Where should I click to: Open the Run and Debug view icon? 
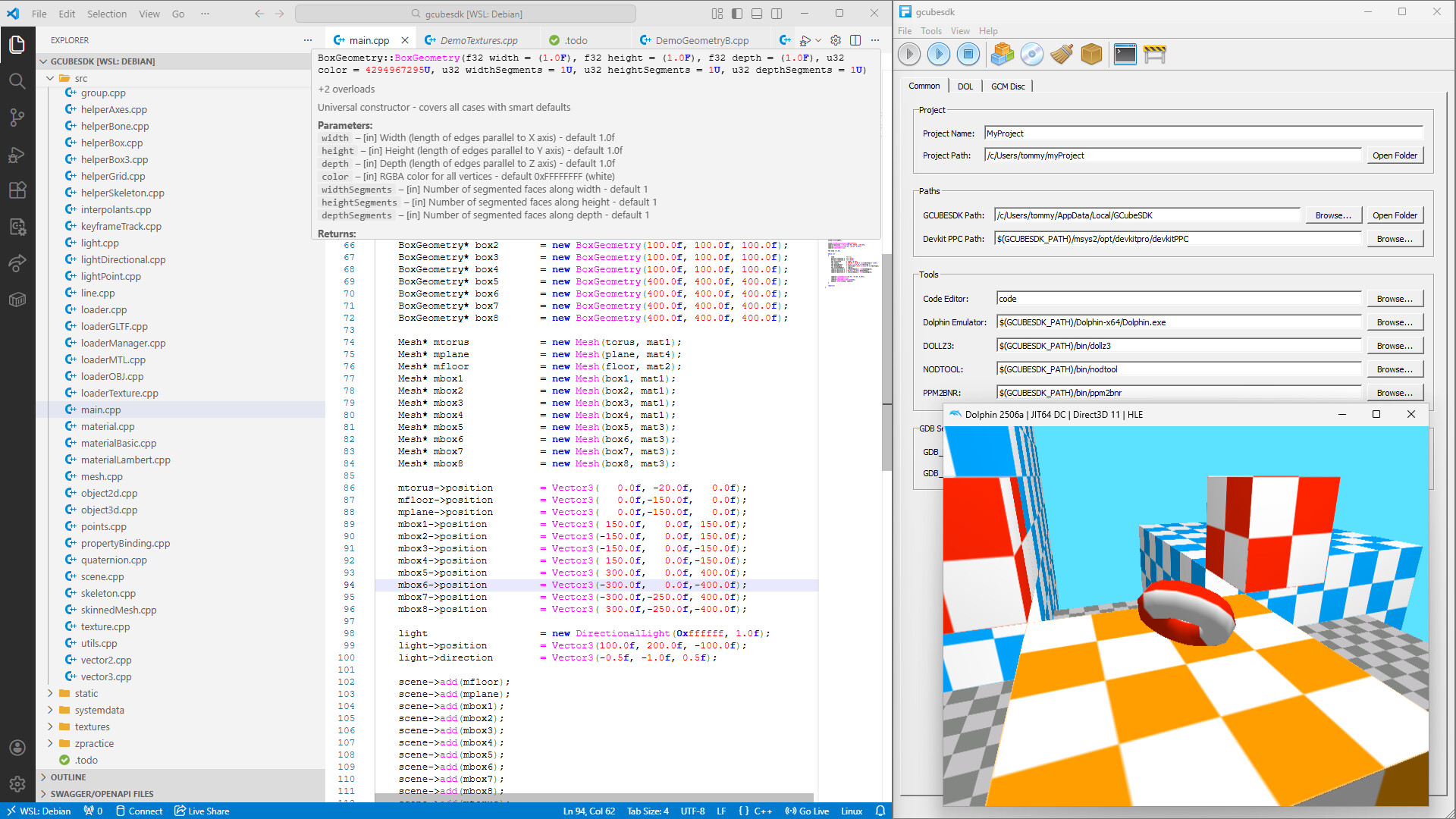(x=17, y=155)
